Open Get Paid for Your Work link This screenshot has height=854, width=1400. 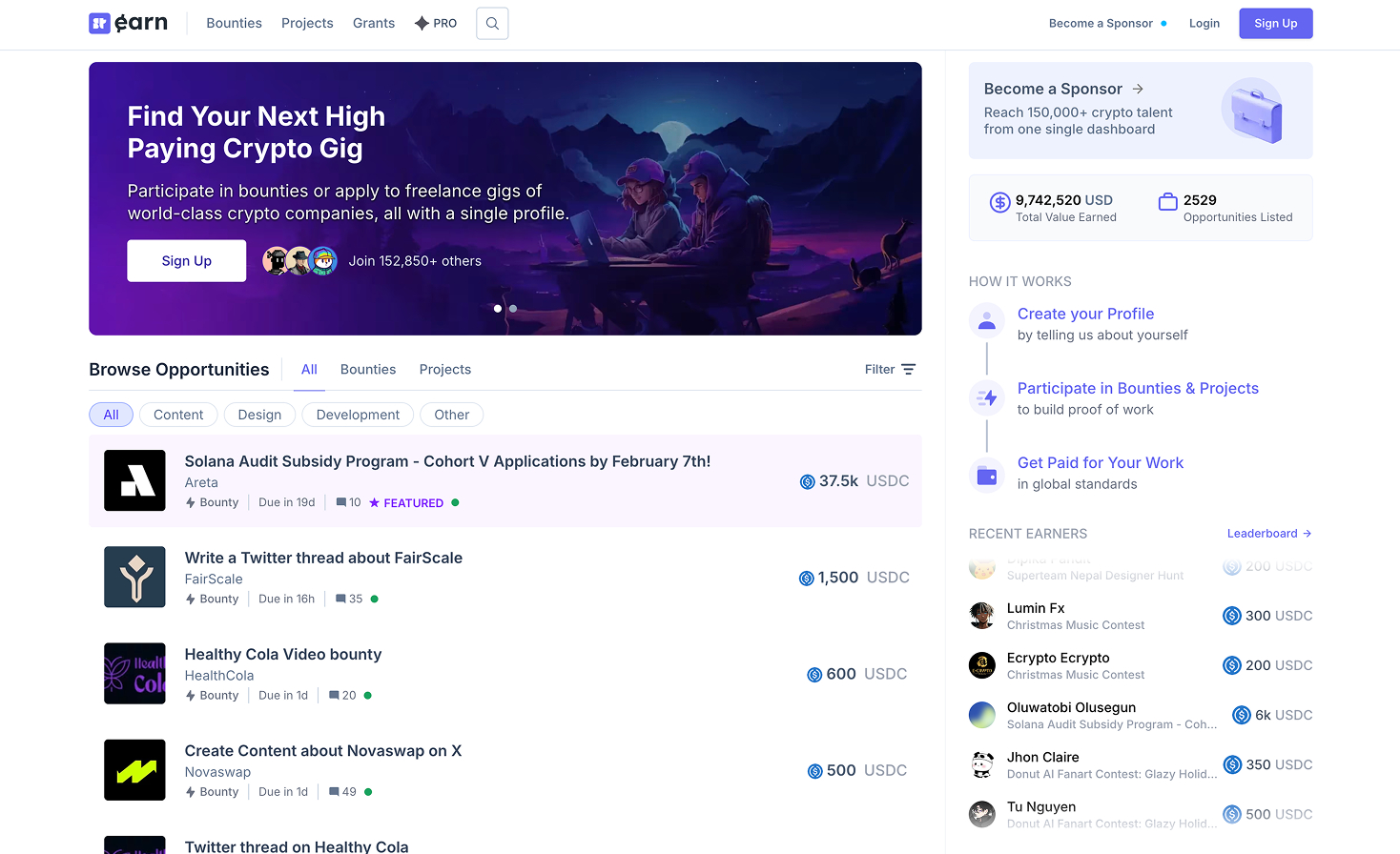point(1100,462)
